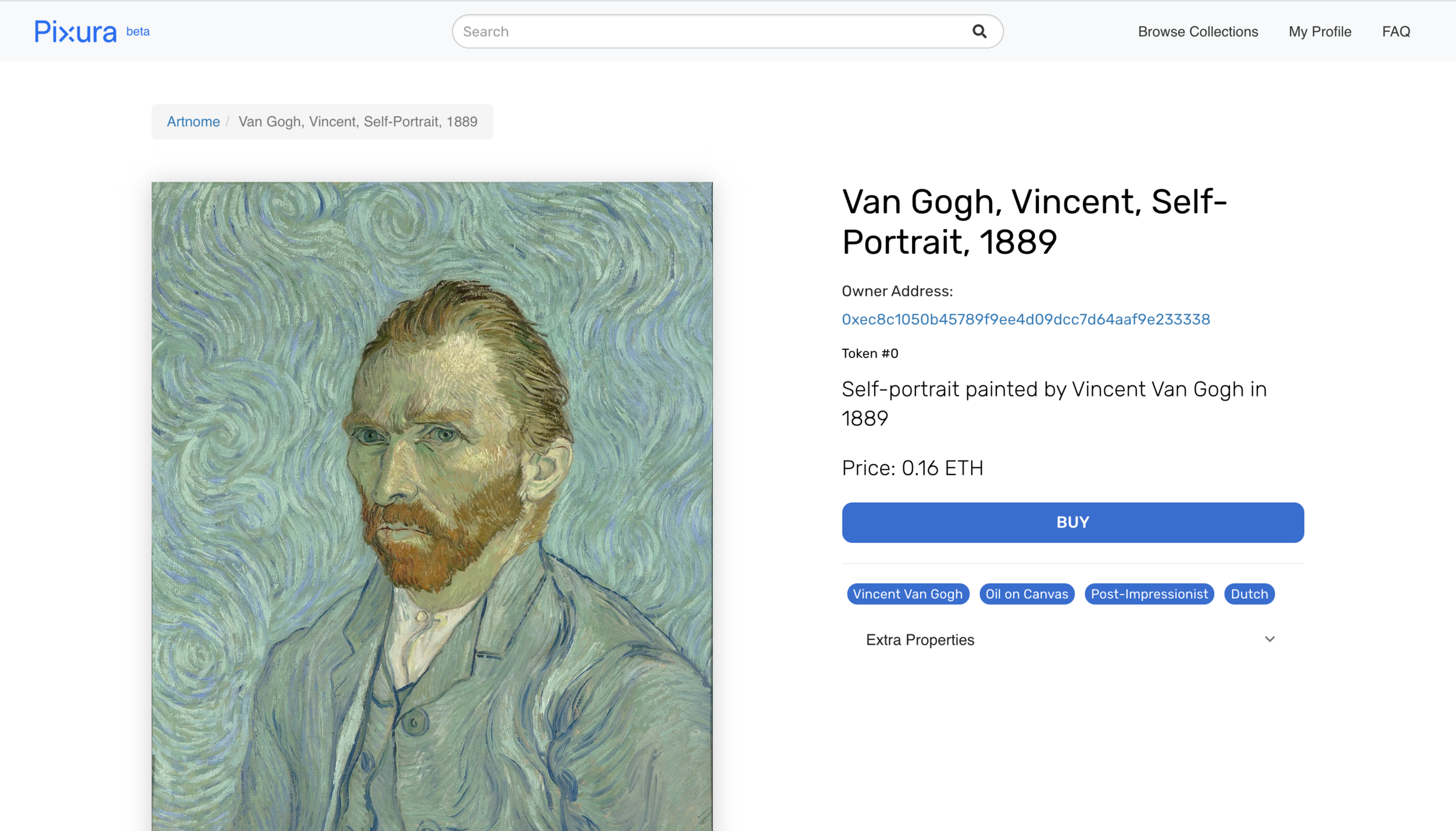
Task: Focus the Search input field
Action: (x=727, y=31)
